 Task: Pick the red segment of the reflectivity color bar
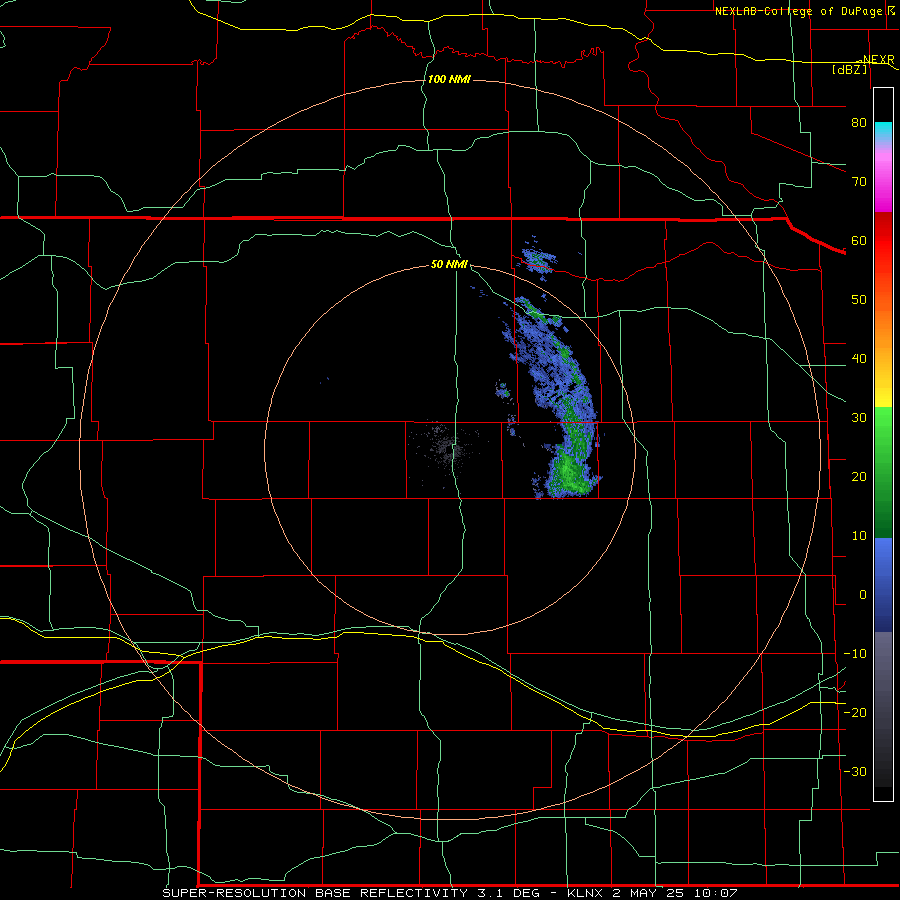[x=883, y=241]
